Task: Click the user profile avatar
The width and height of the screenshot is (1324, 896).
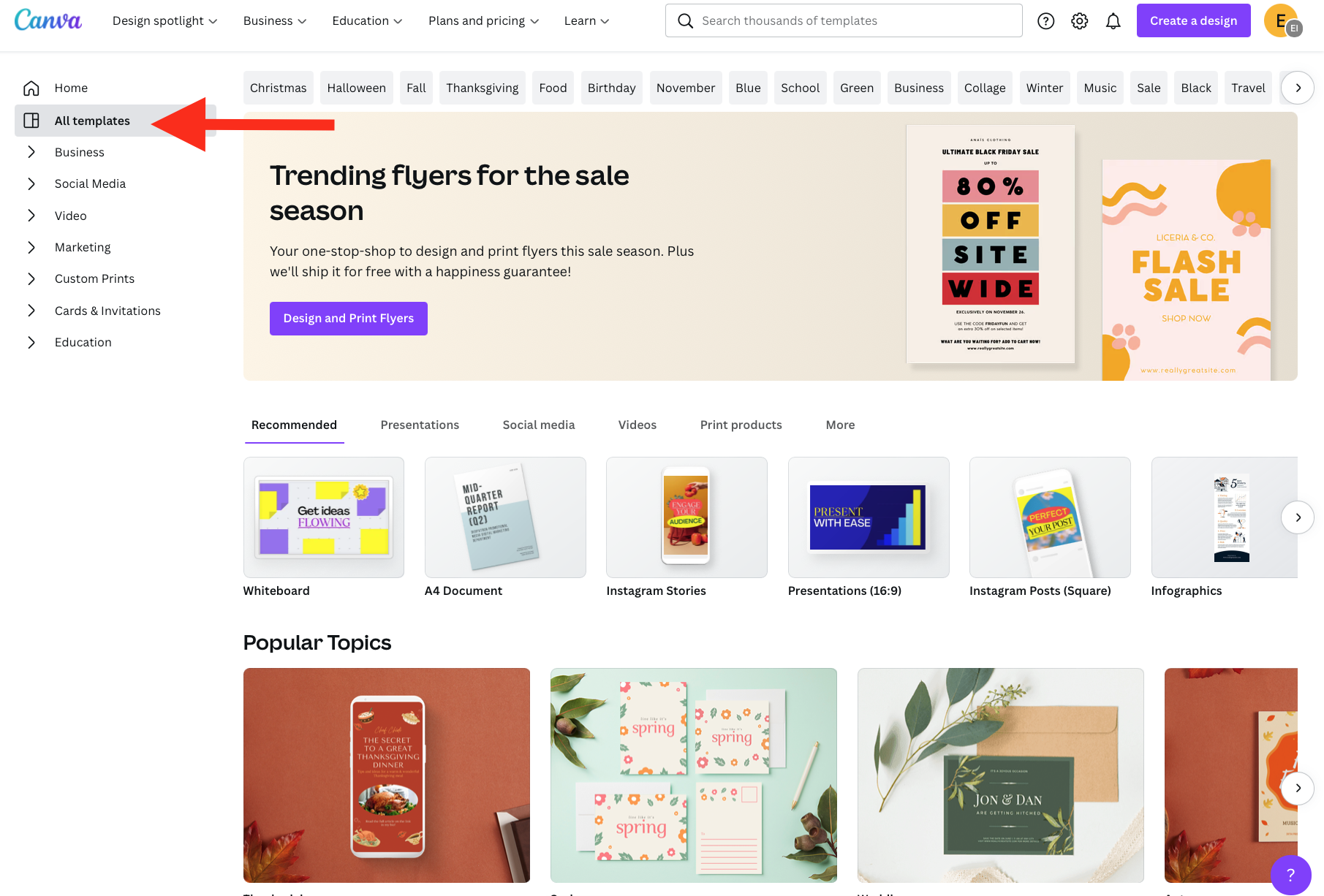Action: click(x=1282, y=20)
